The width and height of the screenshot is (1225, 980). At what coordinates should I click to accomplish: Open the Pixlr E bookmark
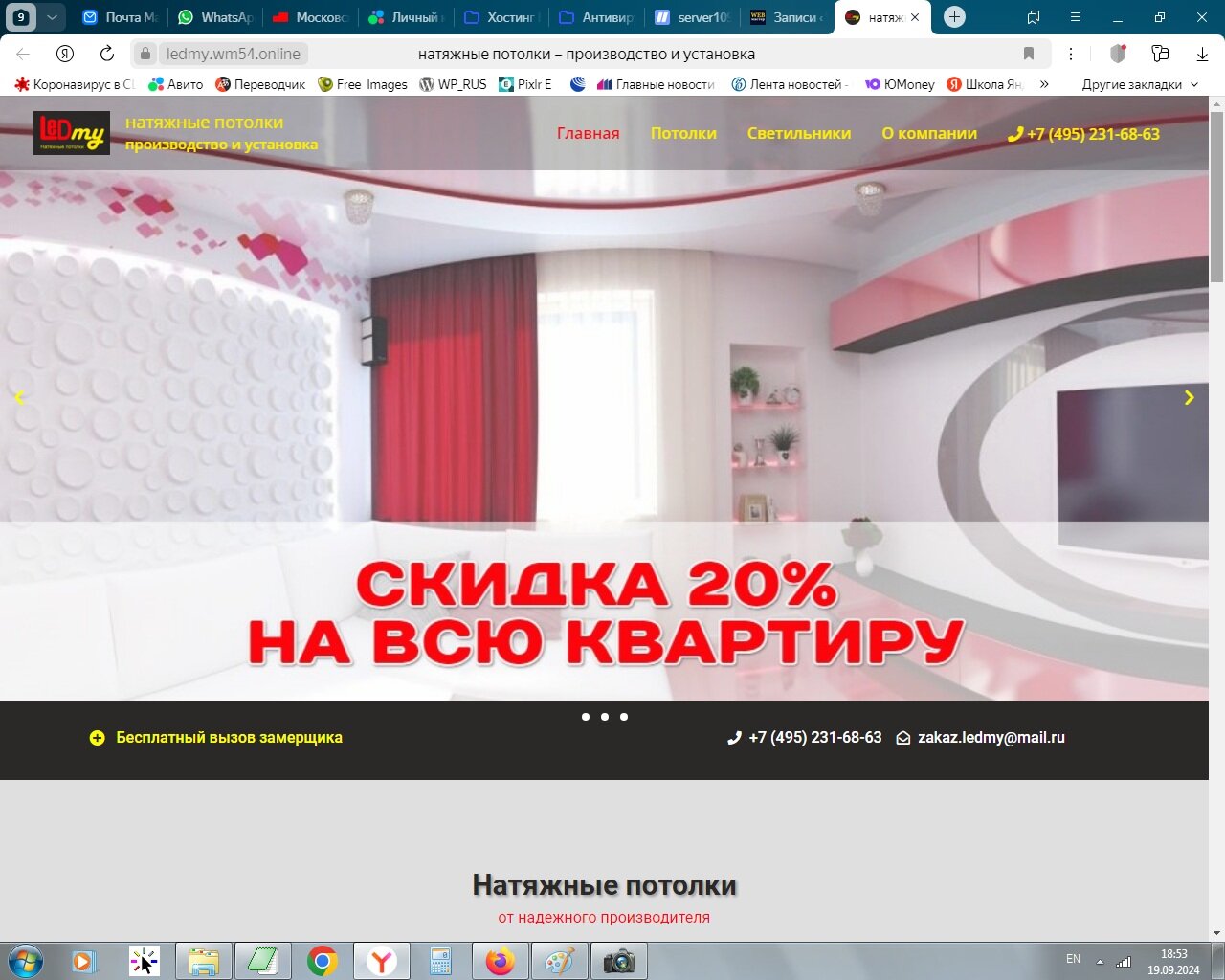point(525,84)
